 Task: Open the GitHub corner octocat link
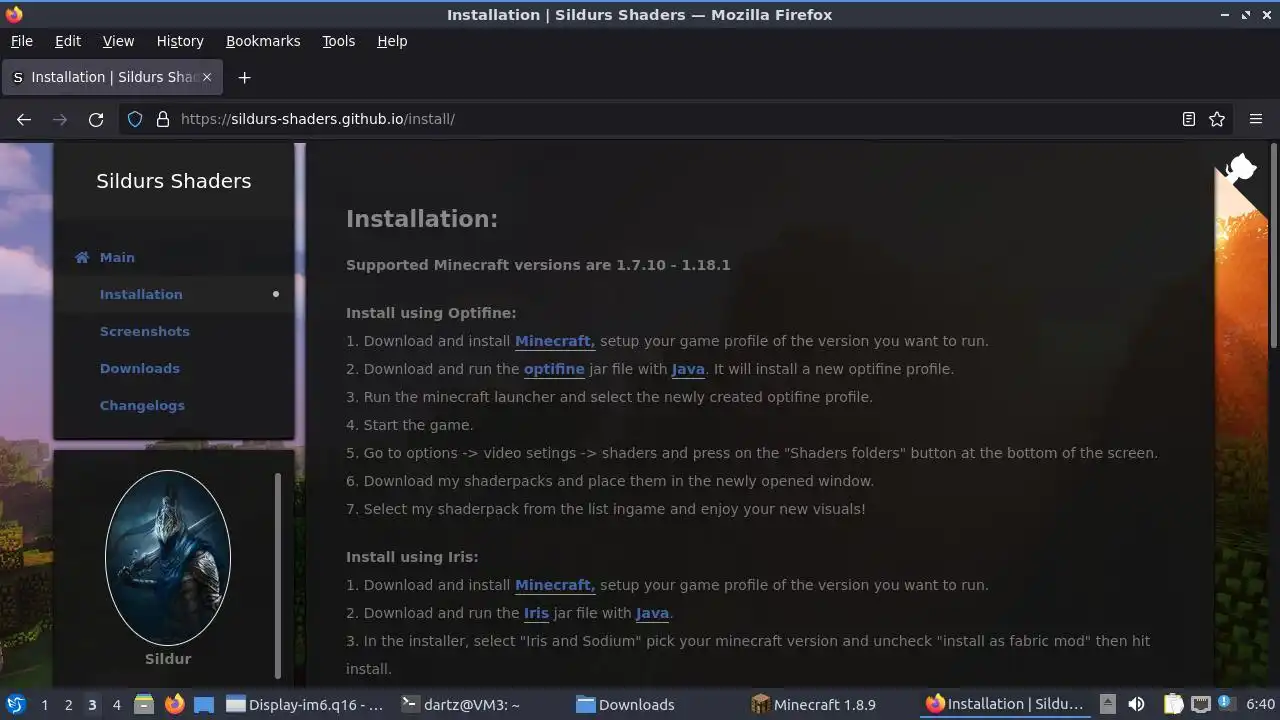pyautogui.click(x=1240, y=168)
